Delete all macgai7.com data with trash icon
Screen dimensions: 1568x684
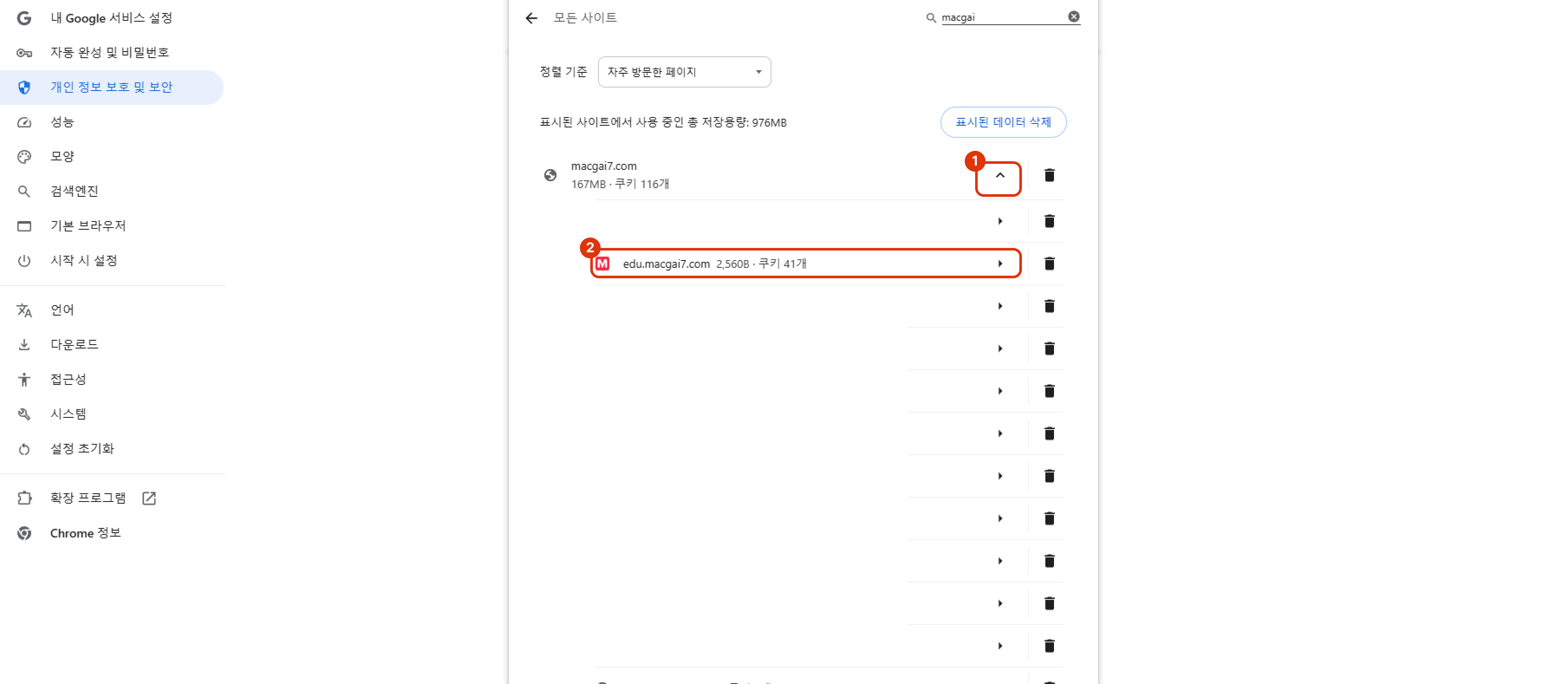1049,176
